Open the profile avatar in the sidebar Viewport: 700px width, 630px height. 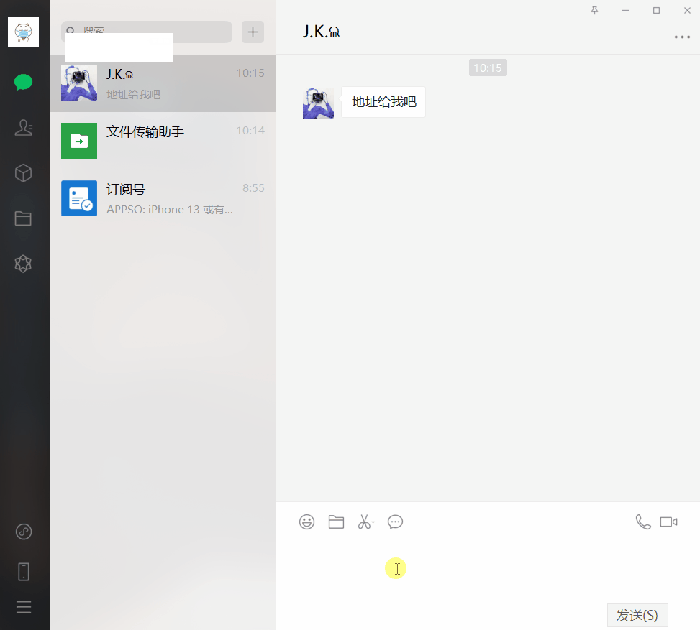click(x=23, y=32)
